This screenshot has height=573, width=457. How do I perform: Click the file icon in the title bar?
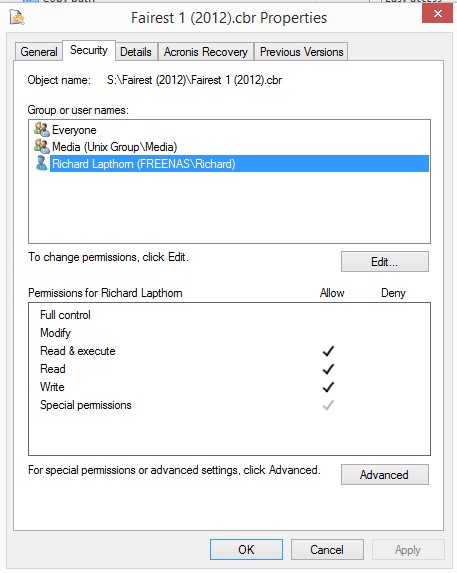[17, 18]
